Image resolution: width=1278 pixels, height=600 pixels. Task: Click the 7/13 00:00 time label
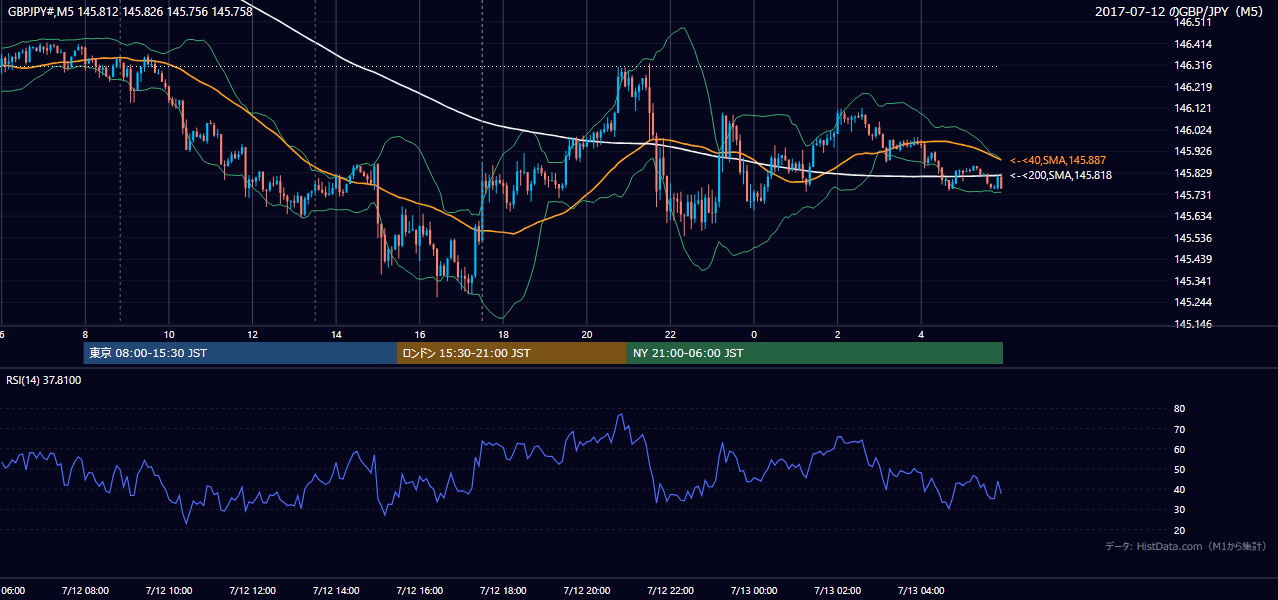coord(754,591)
